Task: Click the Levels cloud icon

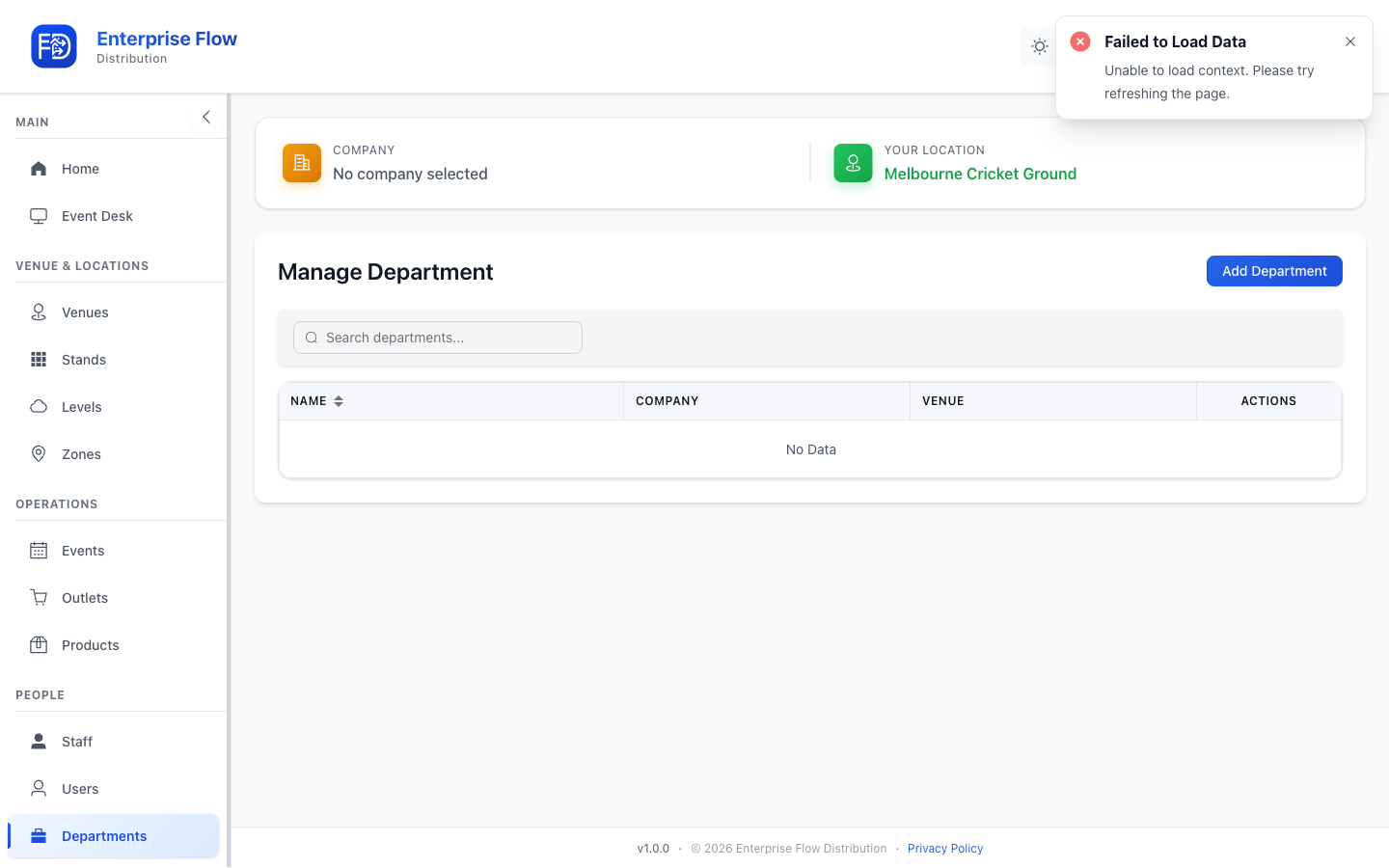Action: [x=39, y=407]
